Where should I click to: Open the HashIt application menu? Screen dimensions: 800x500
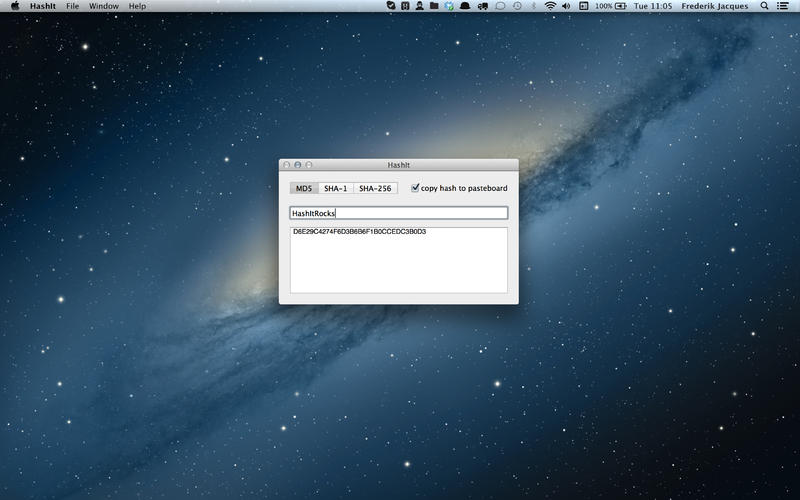tap(42, 6)
